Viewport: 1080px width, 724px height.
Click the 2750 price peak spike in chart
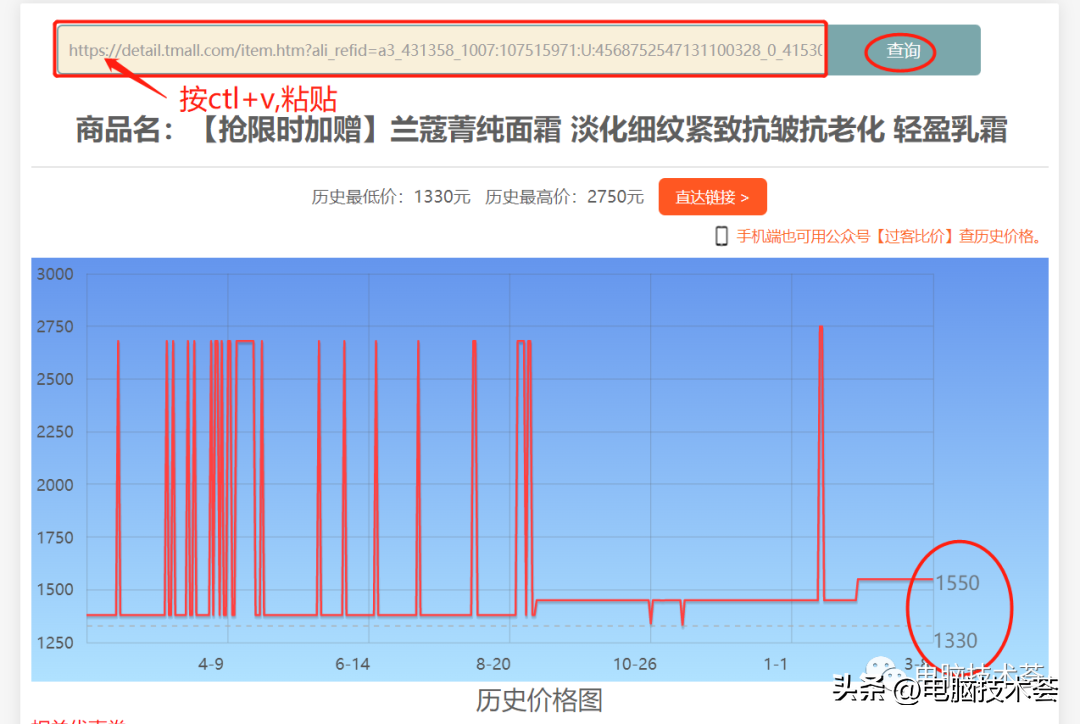[x=822, y=330]
